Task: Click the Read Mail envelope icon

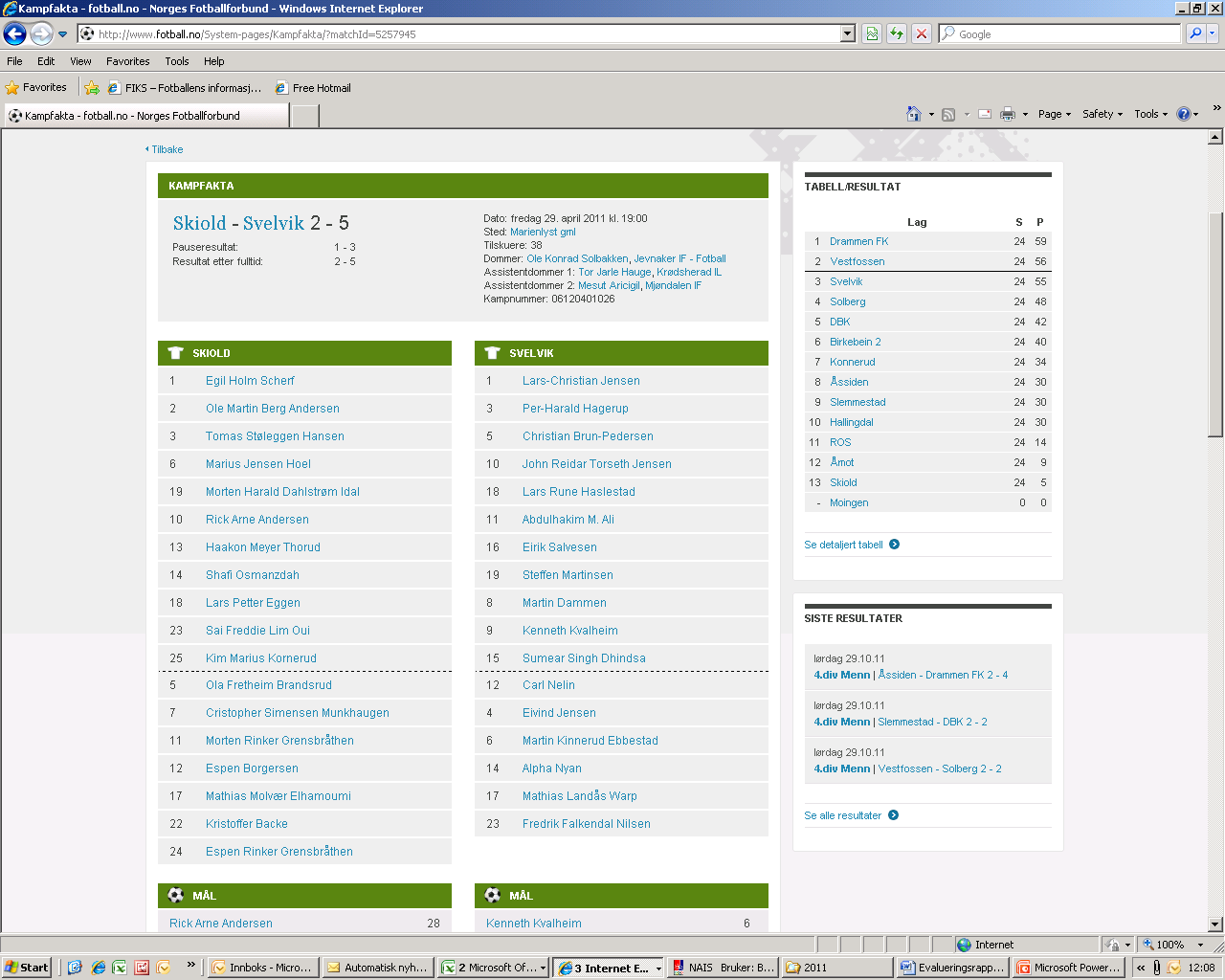Action: click(984, 114)
